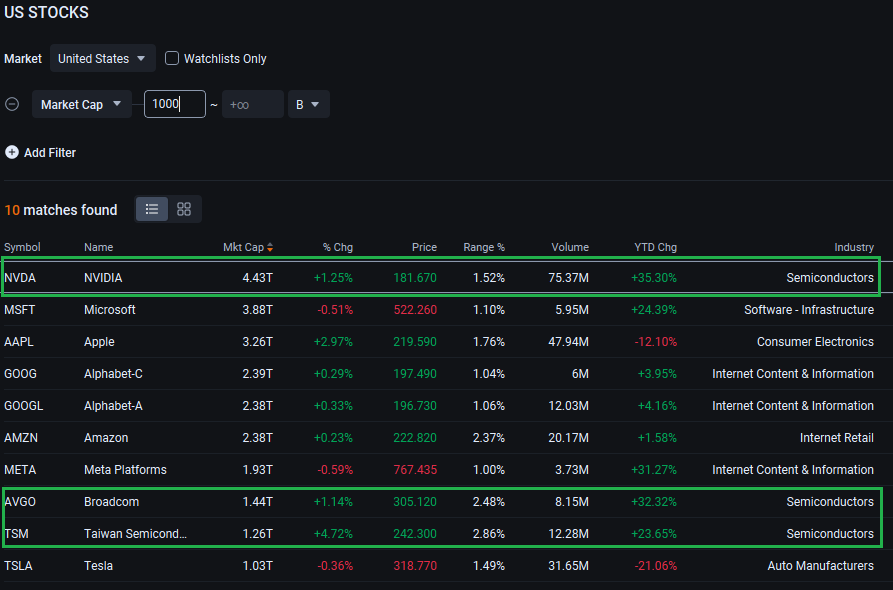Sort by the Name column header
The height and width of the screenshot is (590, 893).
coord(99,247)
